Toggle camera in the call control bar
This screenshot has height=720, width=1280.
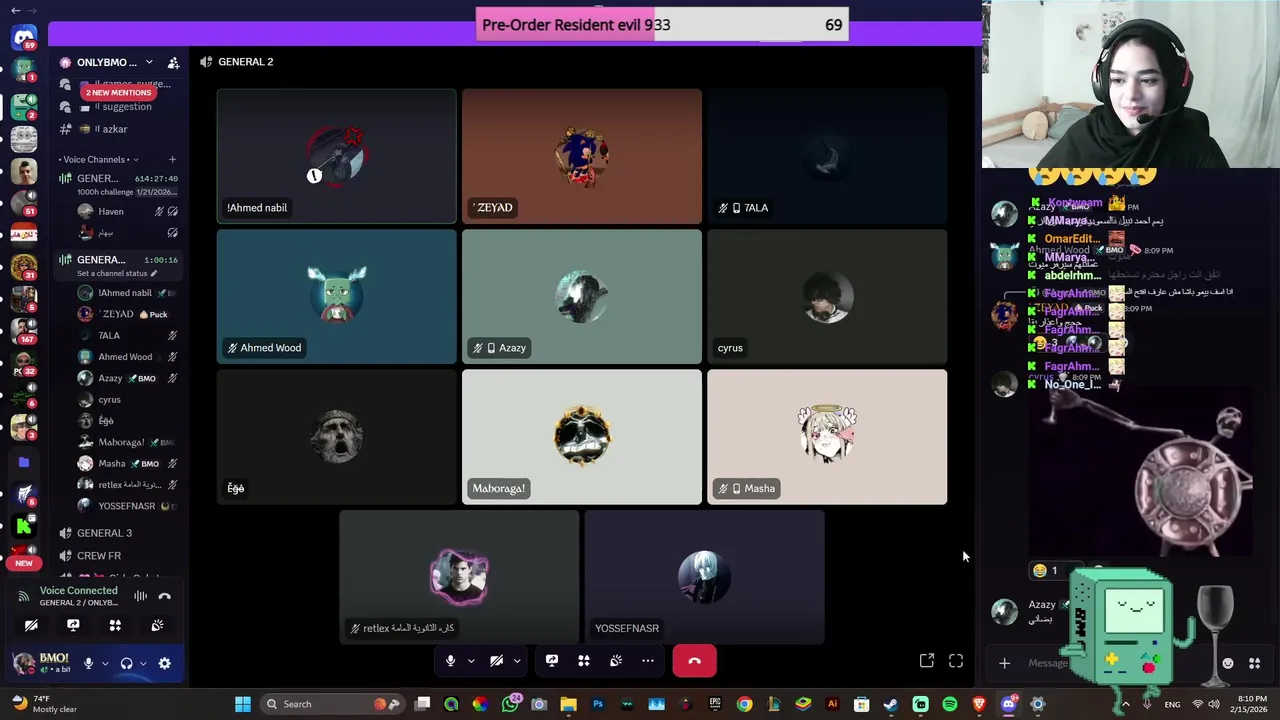[x=496, y=661]
